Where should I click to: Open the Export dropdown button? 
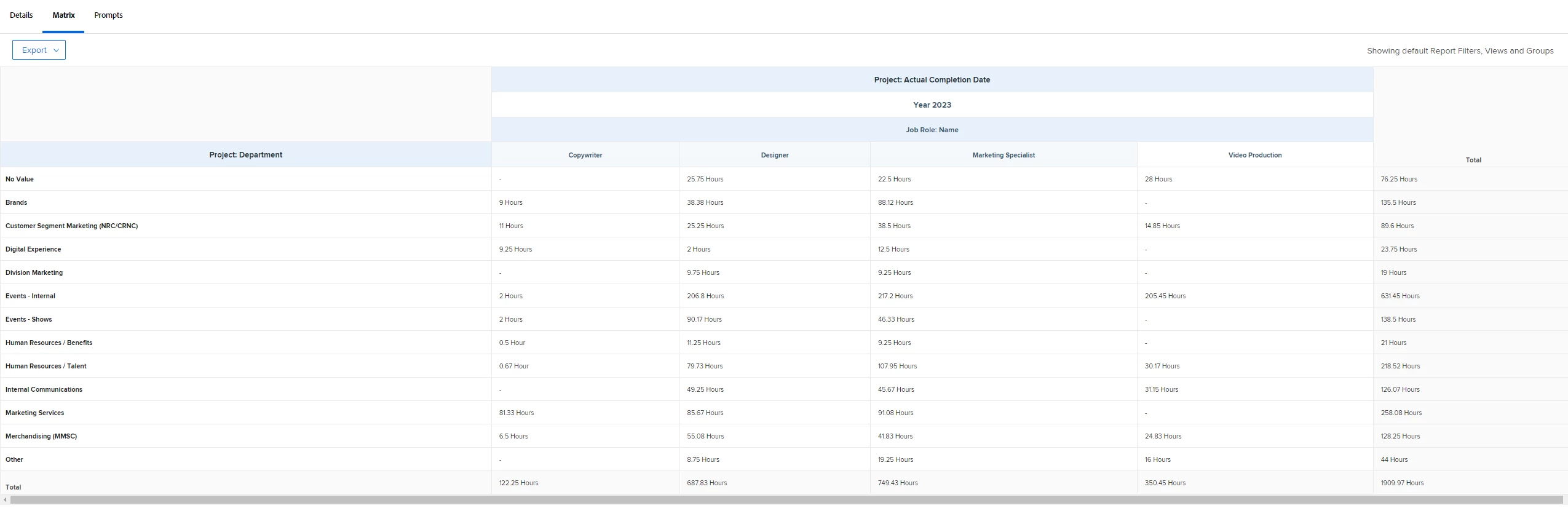[39, 50]
